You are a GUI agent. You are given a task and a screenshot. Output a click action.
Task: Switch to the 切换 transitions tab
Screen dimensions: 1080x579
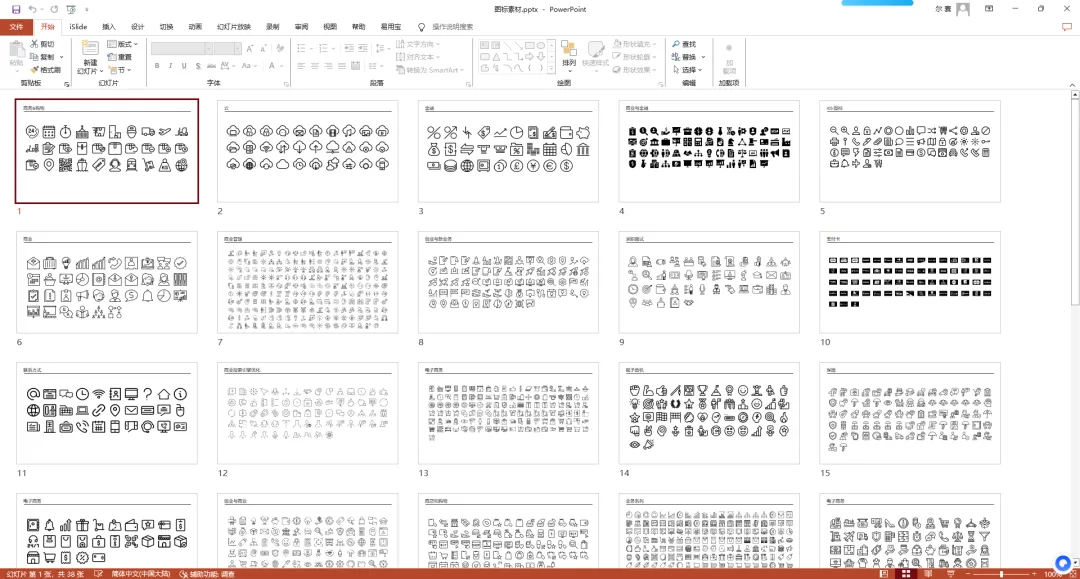167,27
